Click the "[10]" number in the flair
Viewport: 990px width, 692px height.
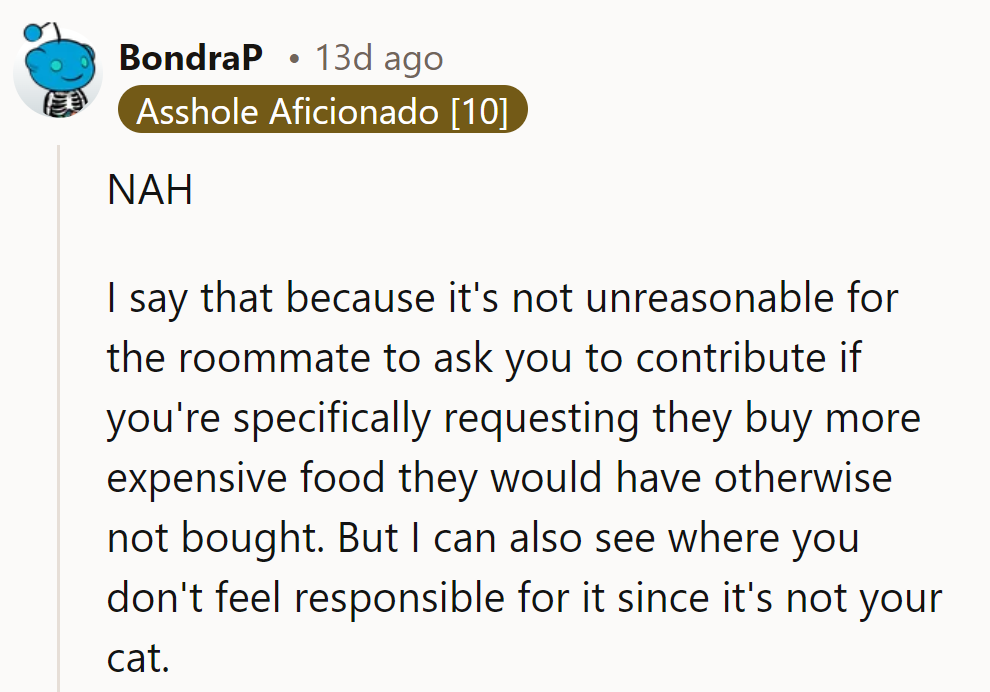(480, 111)
